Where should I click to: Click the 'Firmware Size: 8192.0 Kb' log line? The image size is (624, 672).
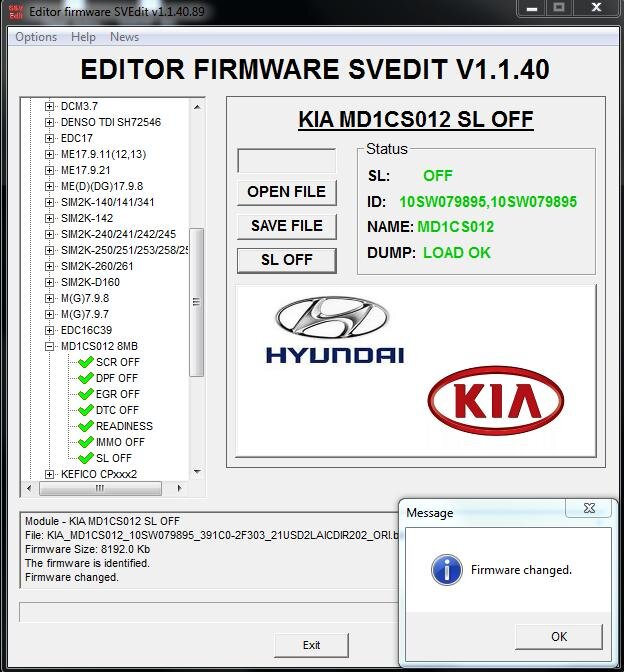(x=88, y=549)
